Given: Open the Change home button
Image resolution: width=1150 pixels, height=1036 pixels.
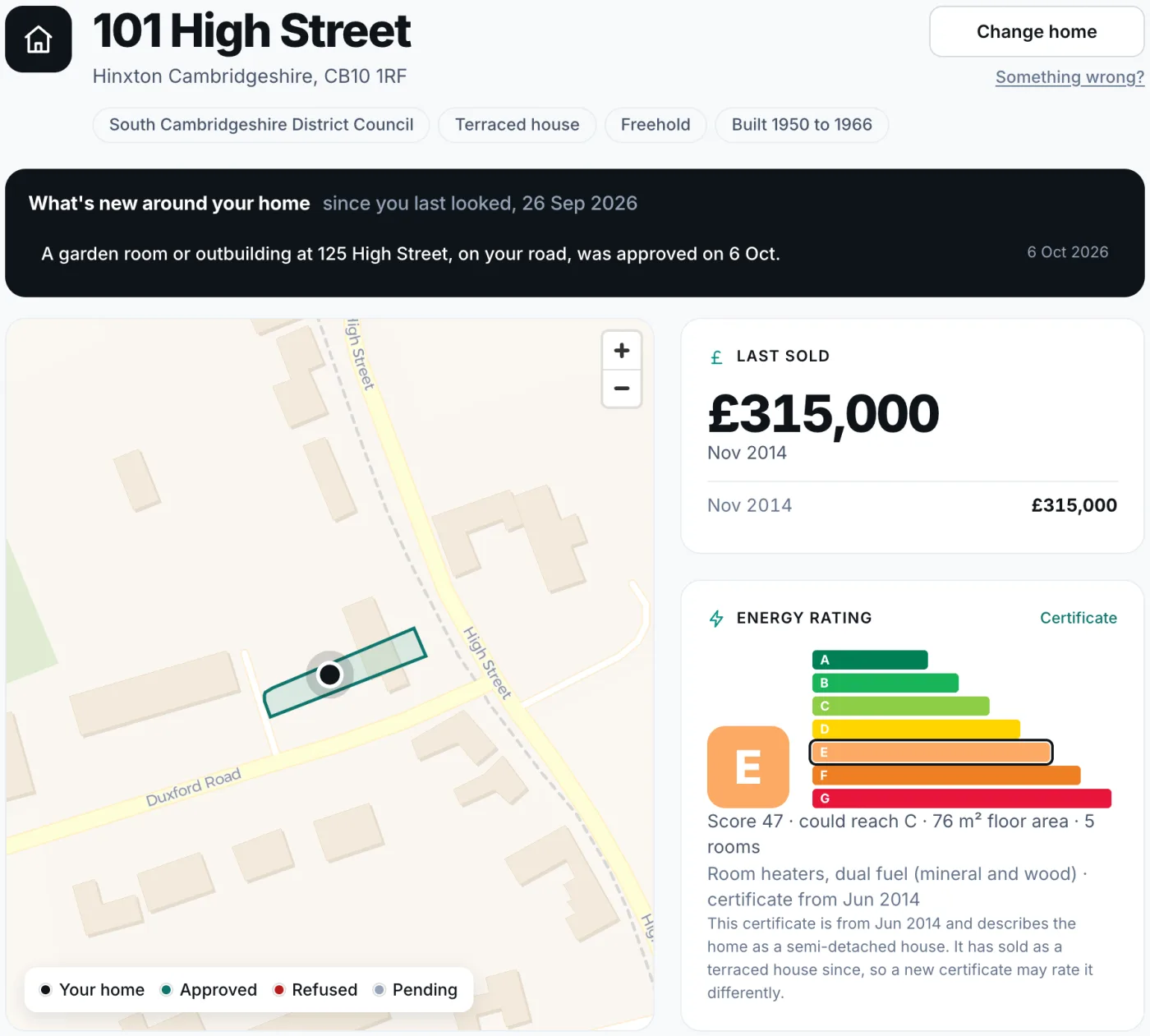Looking at the screenshot, I should point(1037,32).
